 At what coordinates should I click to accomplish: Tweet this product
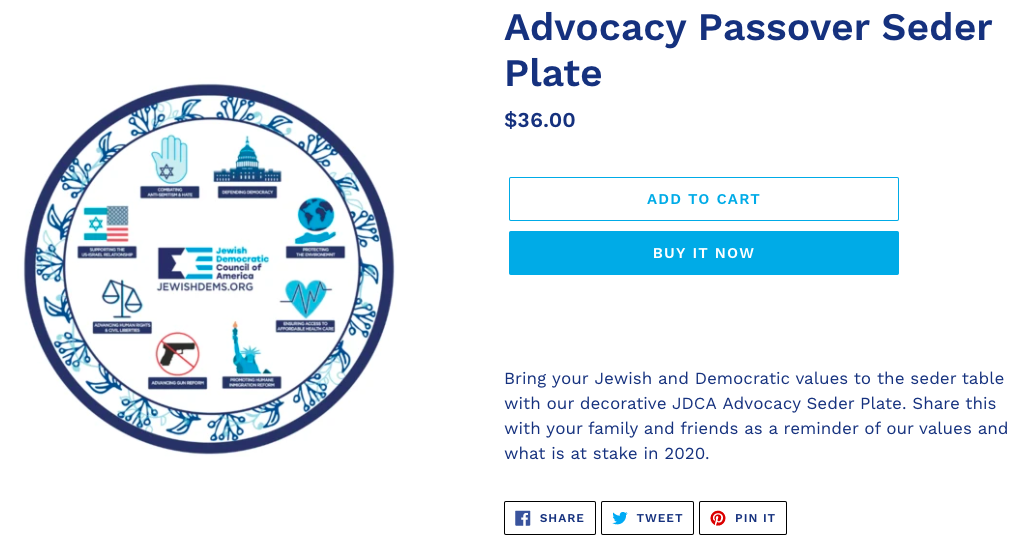point(647,518)
